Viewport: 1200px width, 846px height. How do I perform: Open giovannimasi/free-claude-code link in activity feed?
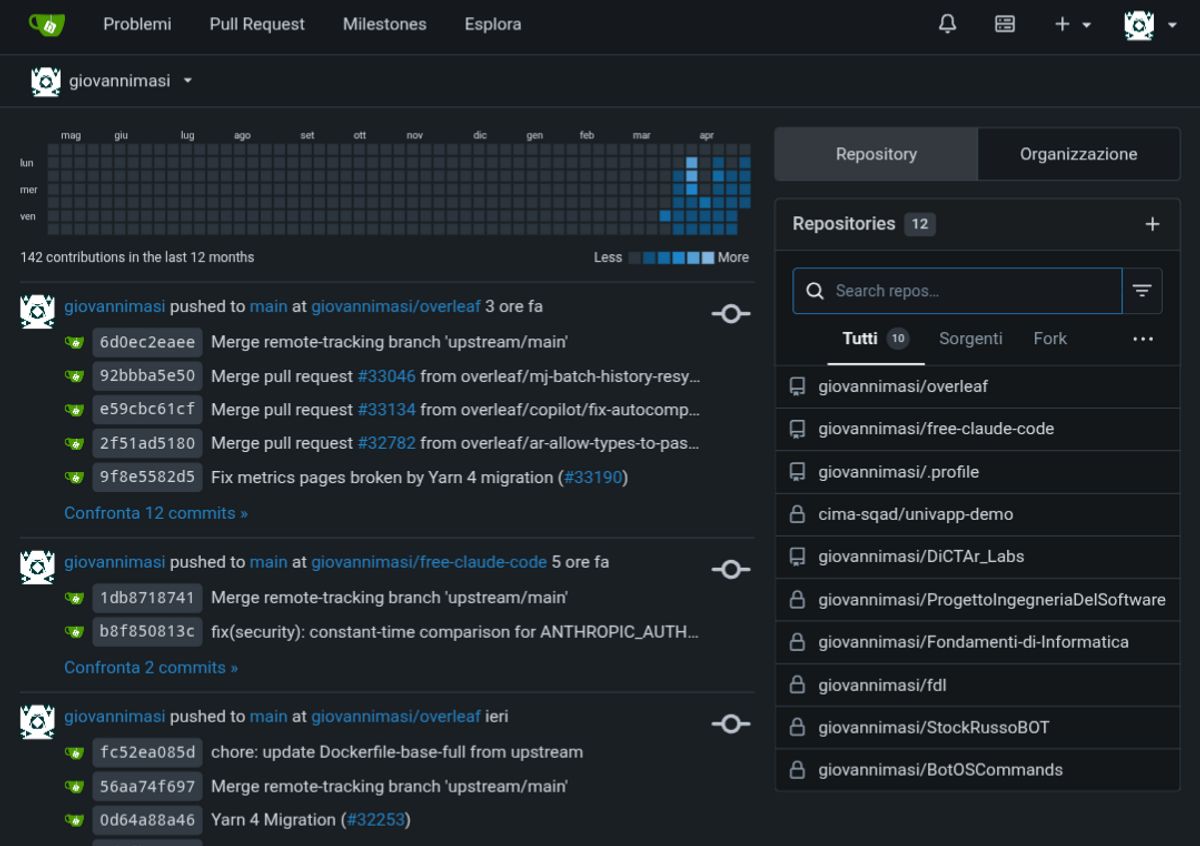(x=429, y=562)
